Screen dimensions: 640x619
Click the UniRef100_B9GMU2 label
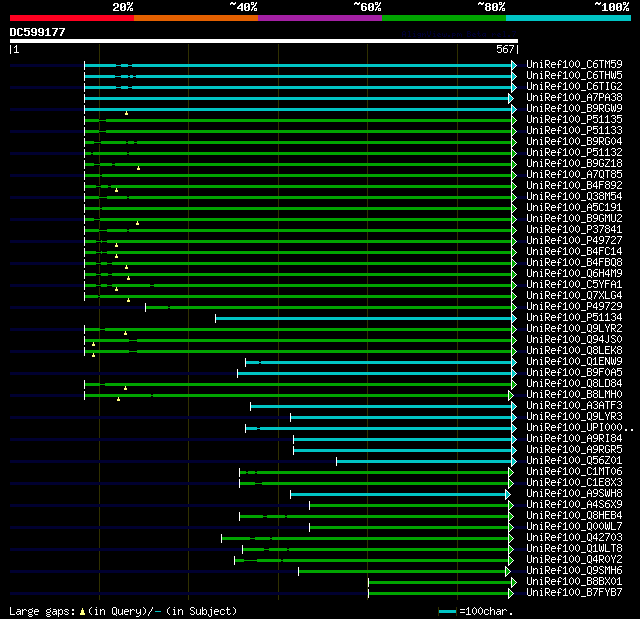pos(574,219)
